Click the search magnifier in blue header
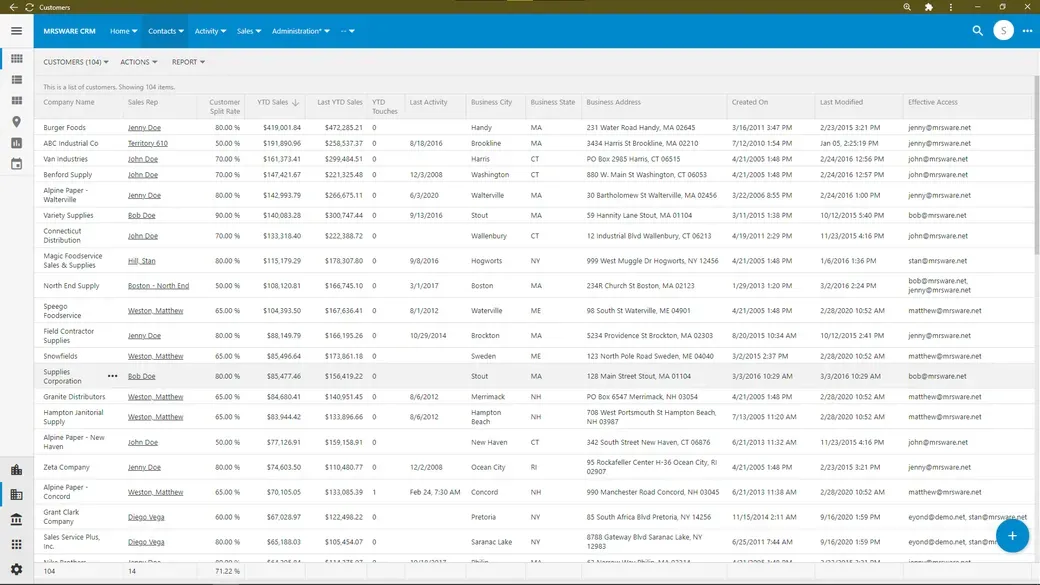The height and width of the screenshot is (585, 1040). (977, 31)
